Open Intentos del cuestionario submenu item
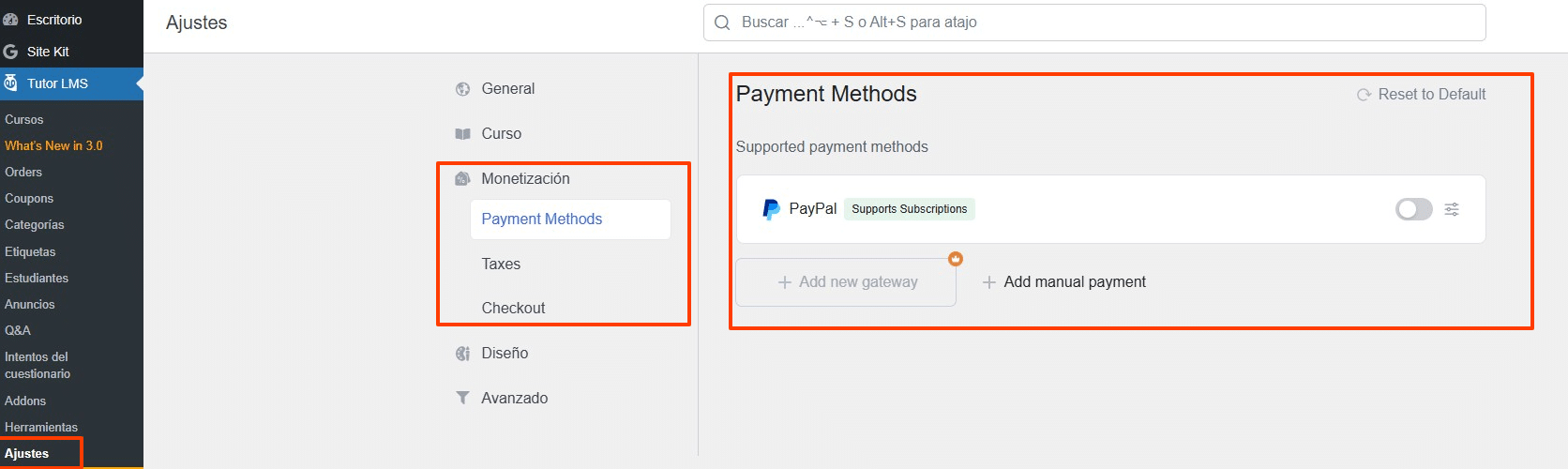The image size is (1568, 469). [x=38, y=366]
